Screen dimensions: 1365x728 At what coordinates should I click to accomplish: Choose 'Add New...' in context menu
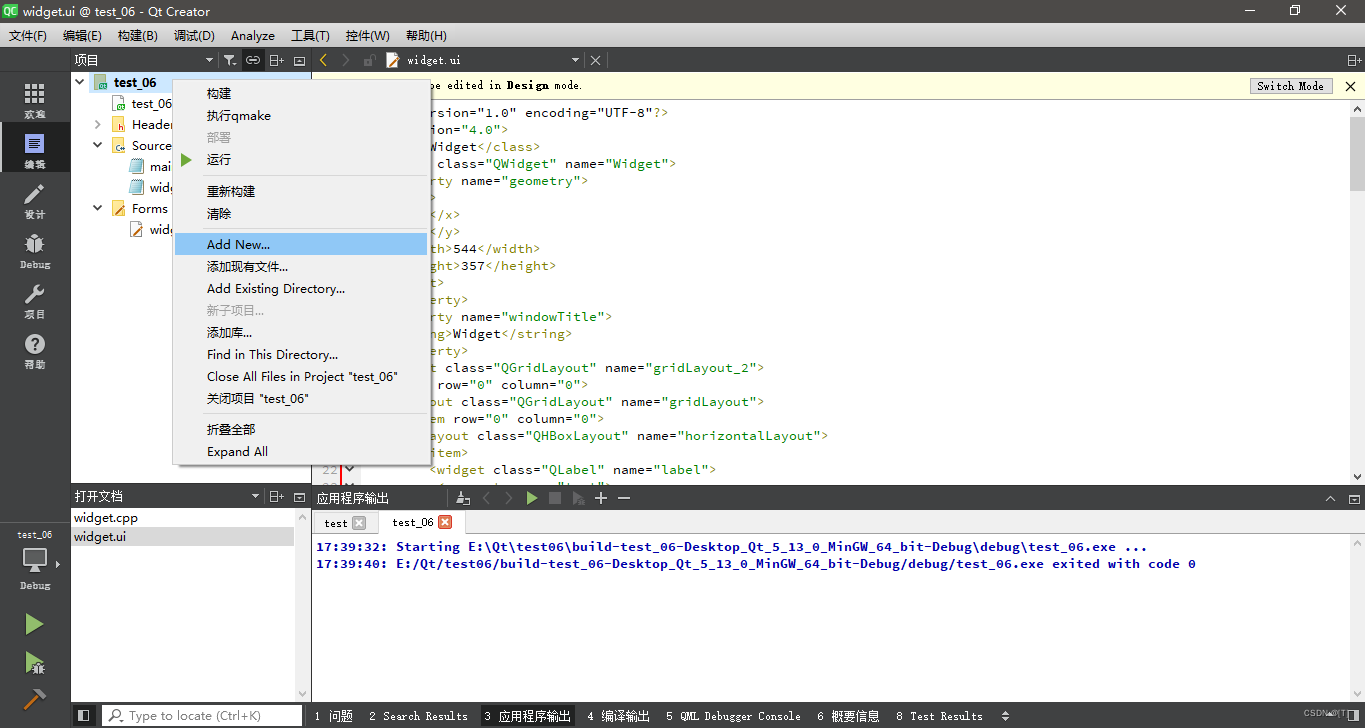click(x=301, y=244)
